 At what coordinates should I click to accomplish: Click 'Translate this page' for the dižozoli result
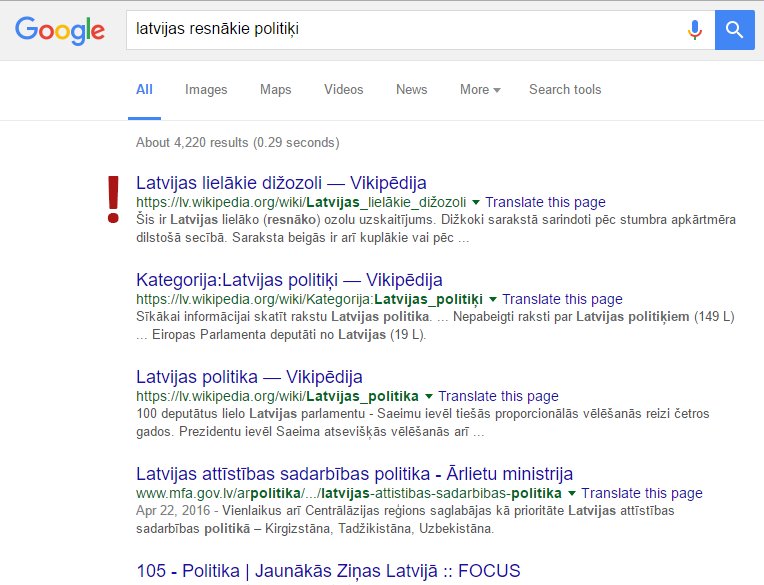545,202
